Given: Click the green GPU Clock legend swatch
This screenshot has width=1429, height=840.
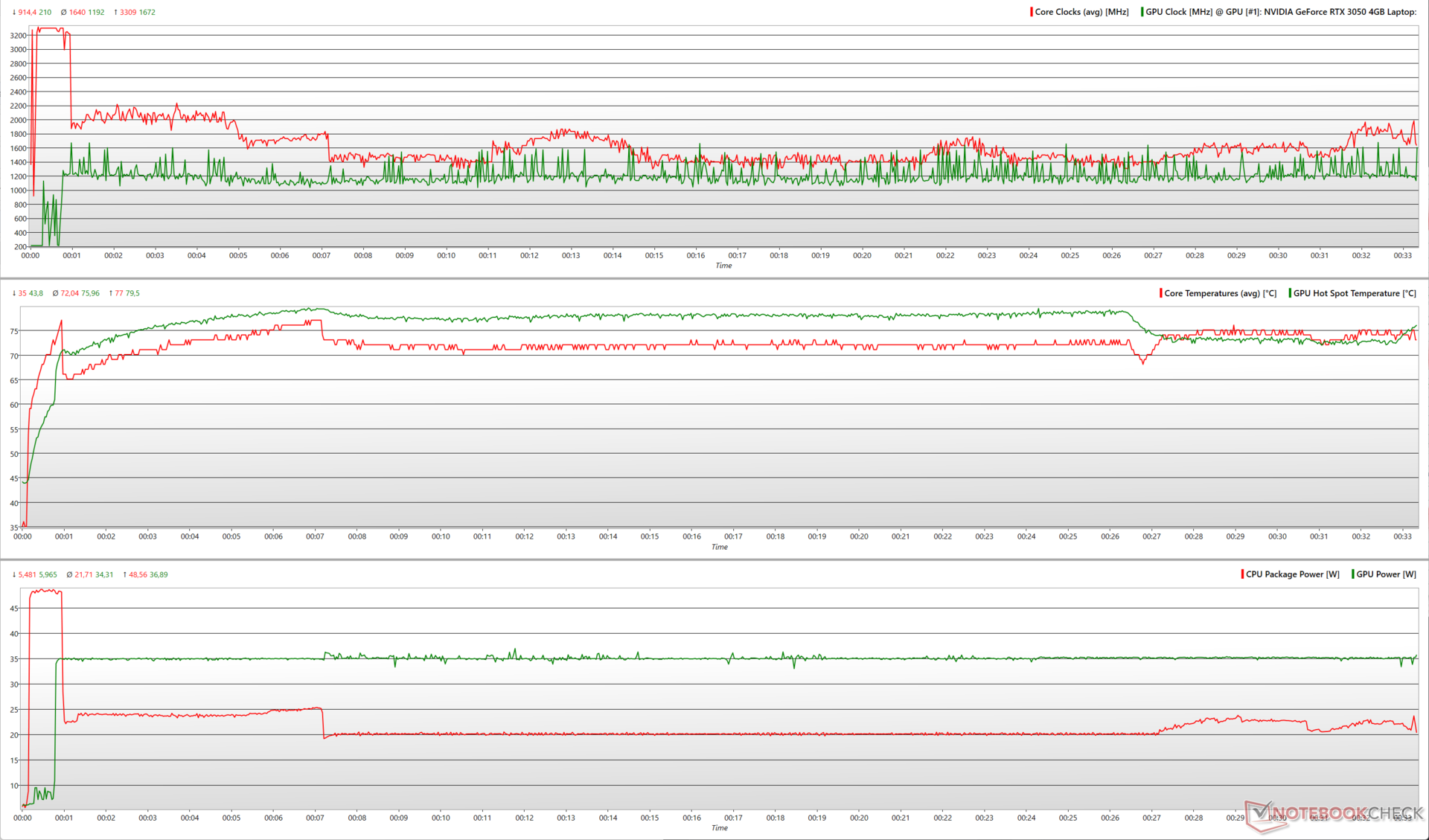Looking at the screenshot, I should point(1142,12).
